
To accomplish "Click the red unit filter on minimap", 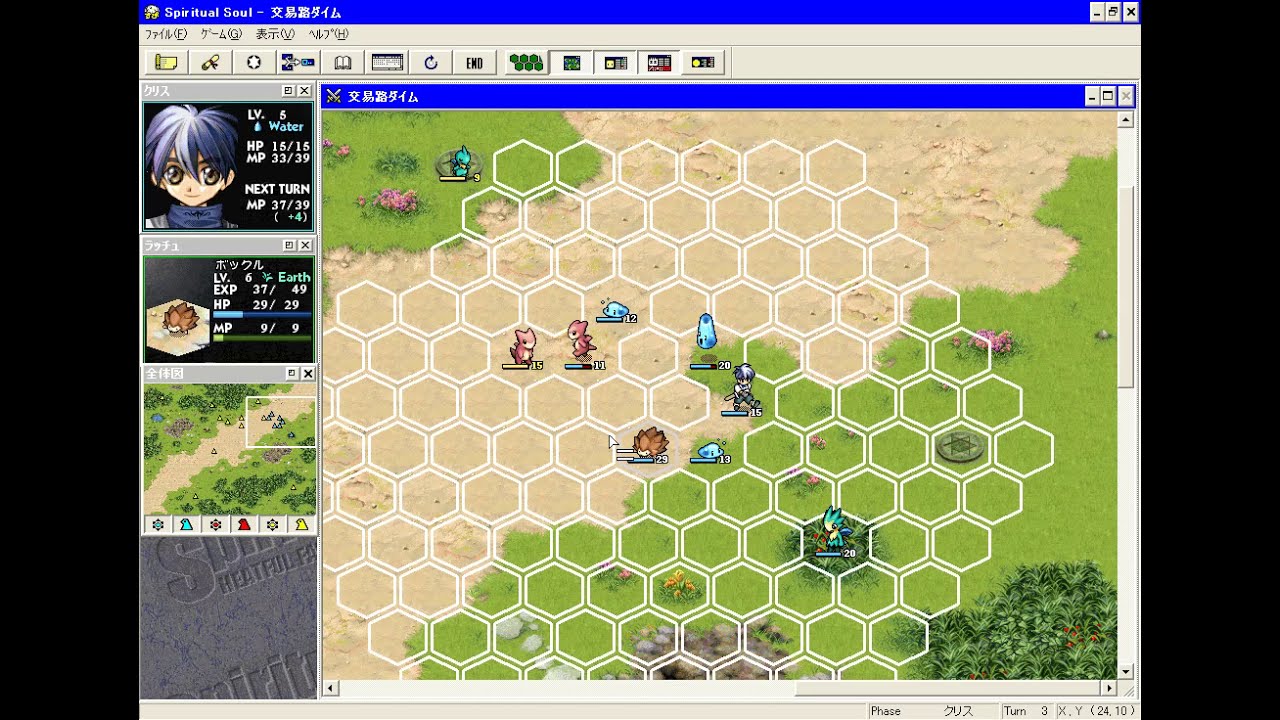I will (243, 525).
